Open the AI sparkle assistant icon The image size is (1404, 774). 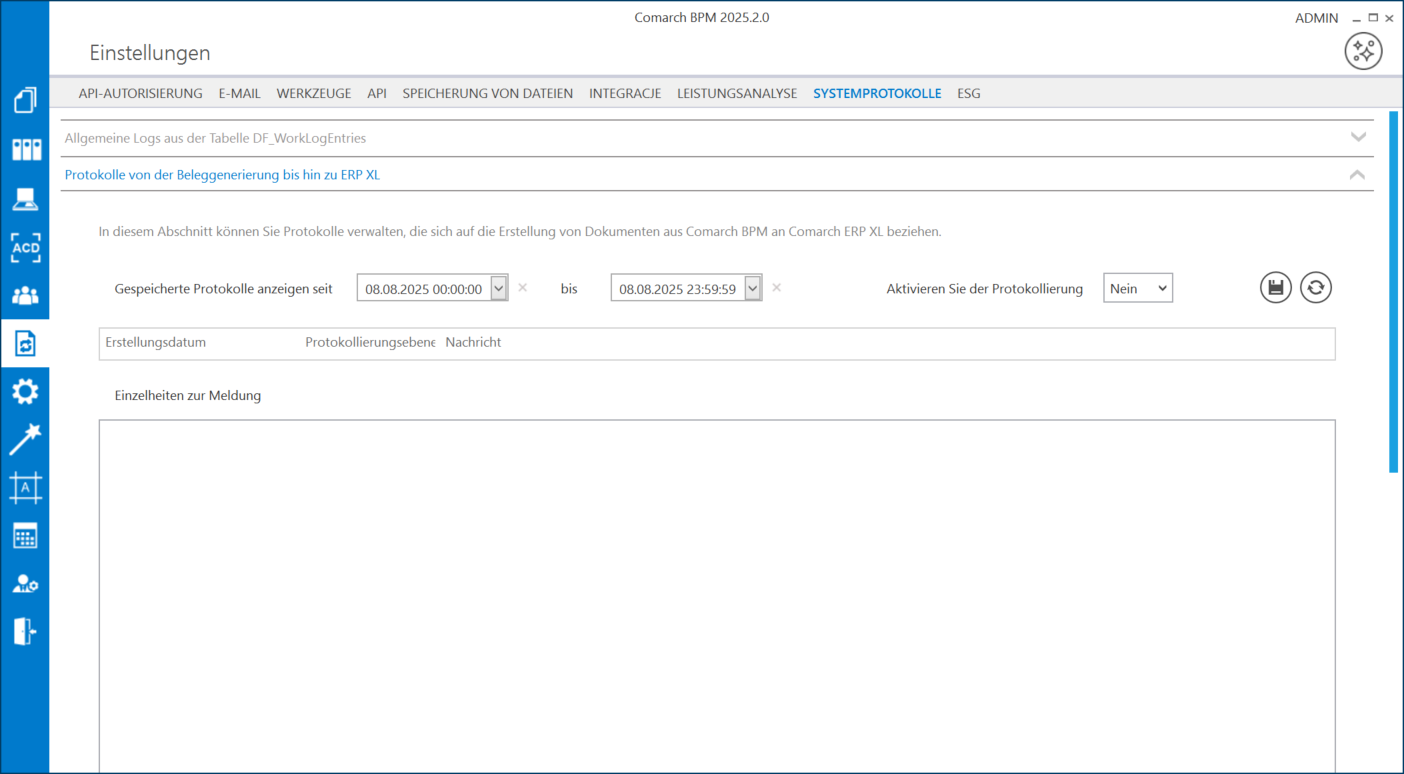click(x=1363, y=51)
